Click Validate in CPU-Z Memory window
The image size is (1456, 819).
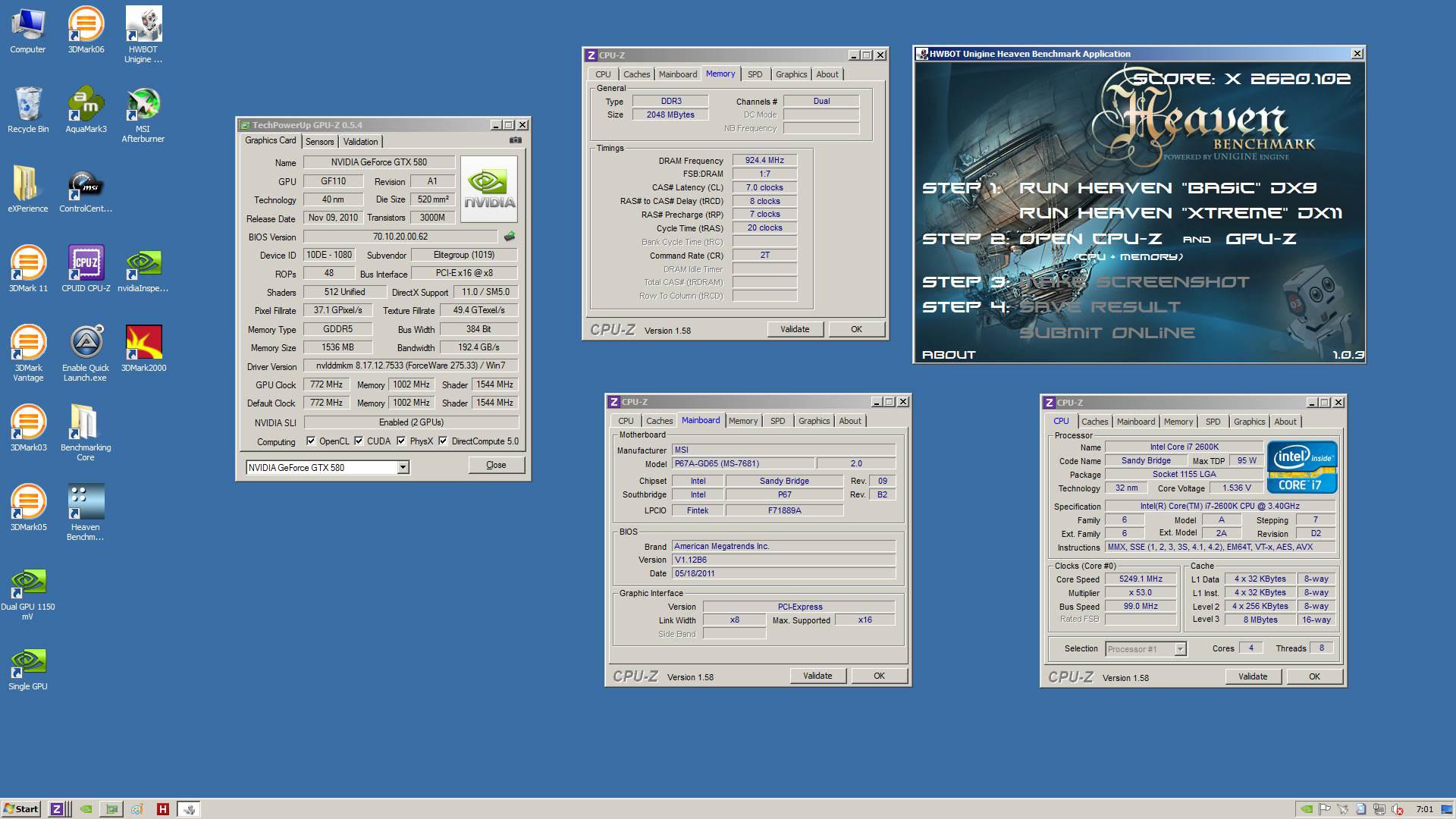(x=795, y=329)
